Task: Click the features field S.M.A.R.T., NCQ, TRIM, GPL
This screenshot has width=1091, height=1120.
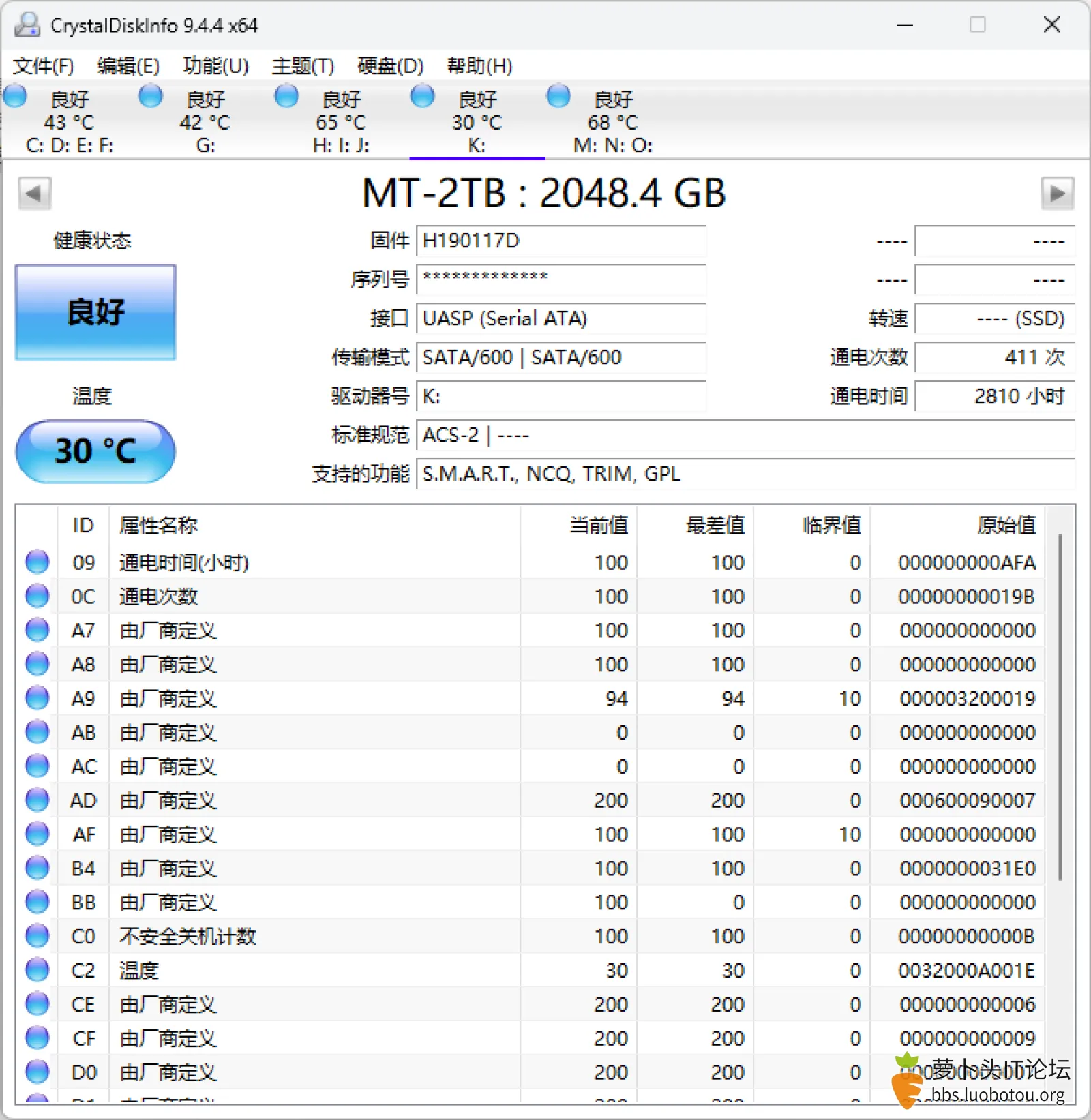Action: click(746, 474)
